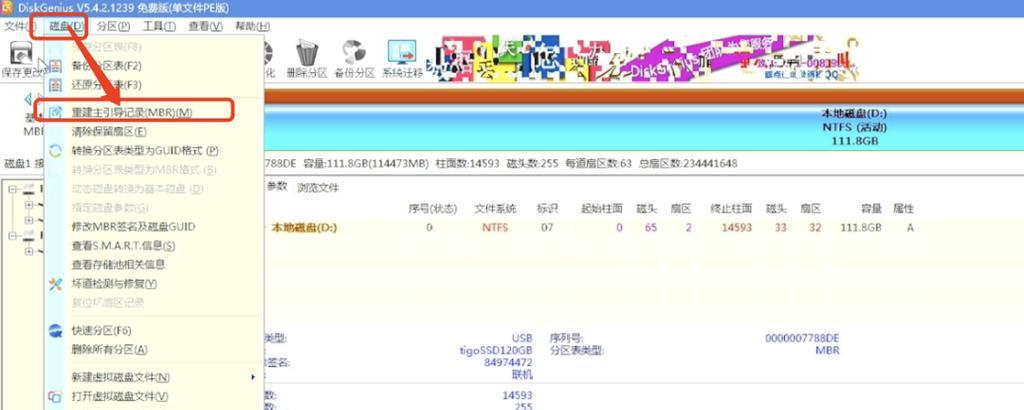Click the NTFS cell in partition row
Image resolution: width=1024 pixels, height=410 pixels.
[x=495, y=228]
